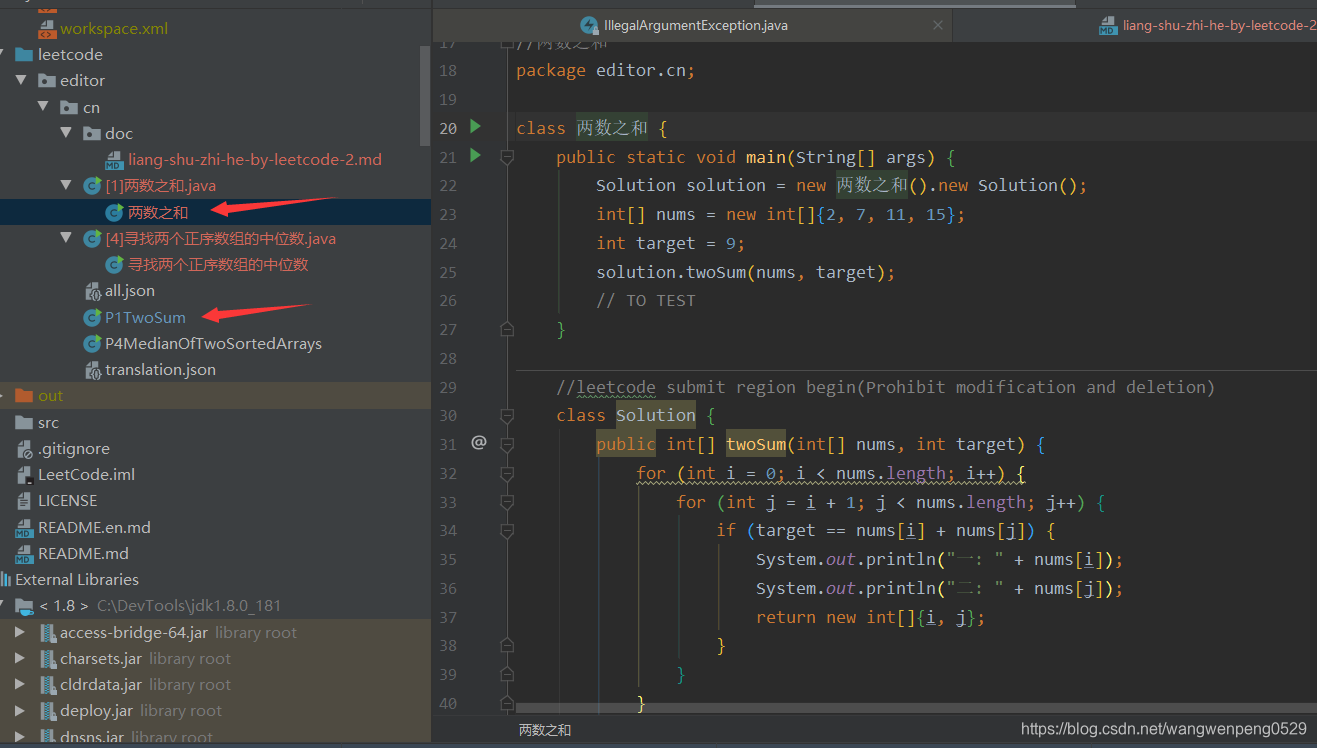Viewport: 1317px width, 748px height.
Task: Click the doc folder icon
Action: (91, 133)
